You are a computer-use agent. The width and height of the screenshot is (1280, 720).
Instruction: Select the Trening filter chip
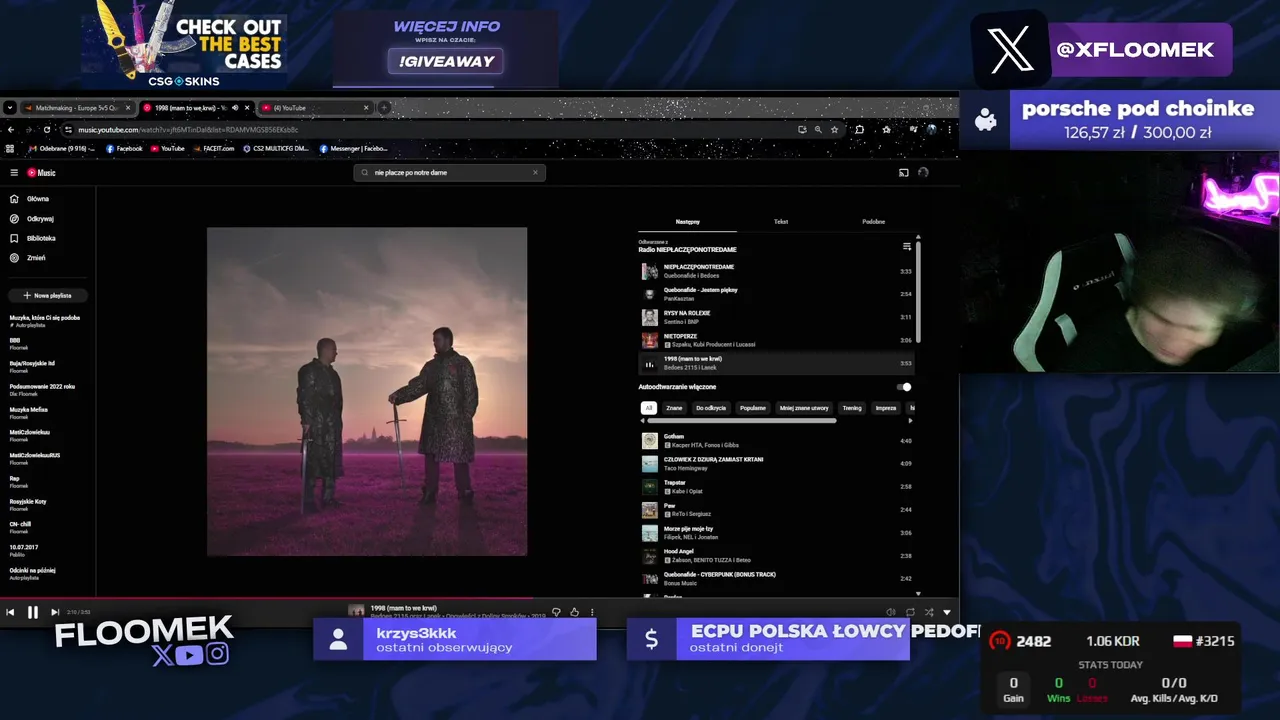point(852,408)
